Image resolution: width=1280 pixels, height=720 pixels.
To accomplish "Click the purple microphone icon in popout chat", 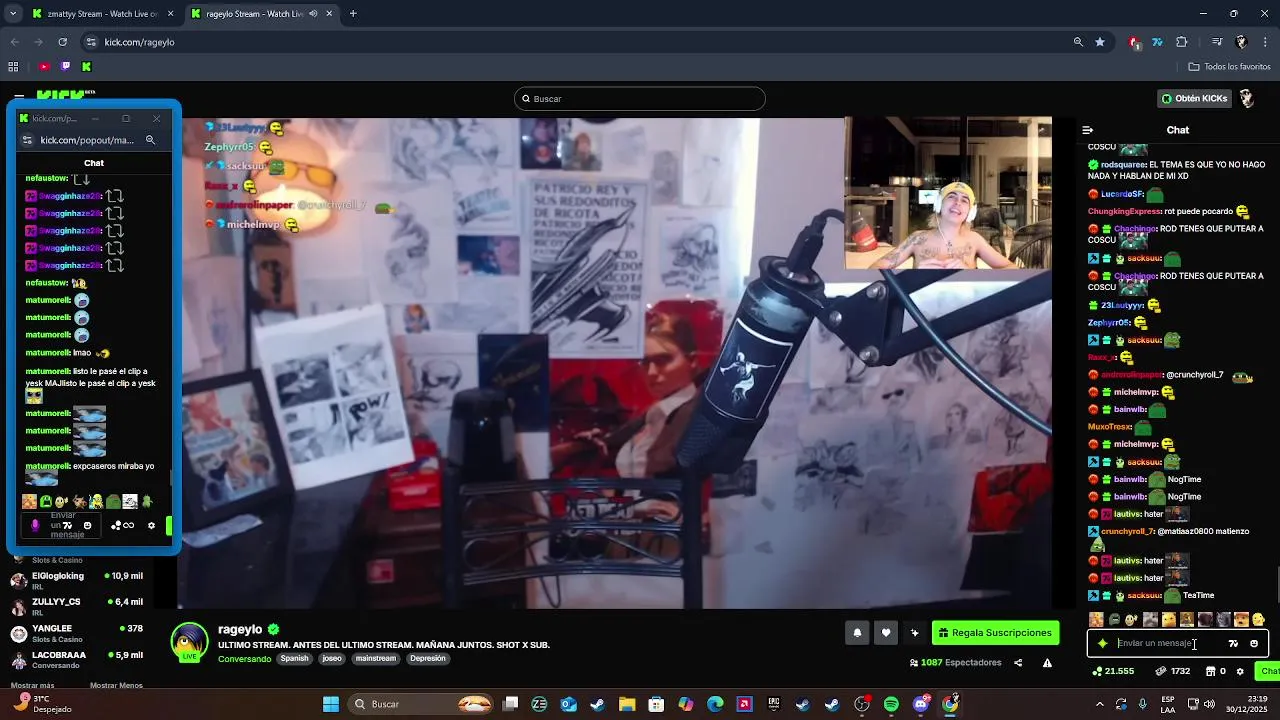I will pyautogui.click(x=35, y=525).
